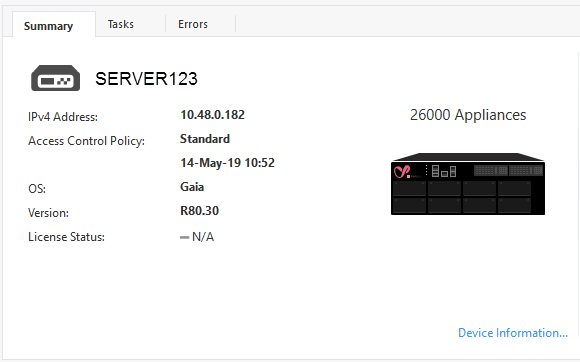Image resolution: width=580 pixels, height=362 pixels.
Task: Switch to the Tasks tab
Action: [x=121, y=24]
